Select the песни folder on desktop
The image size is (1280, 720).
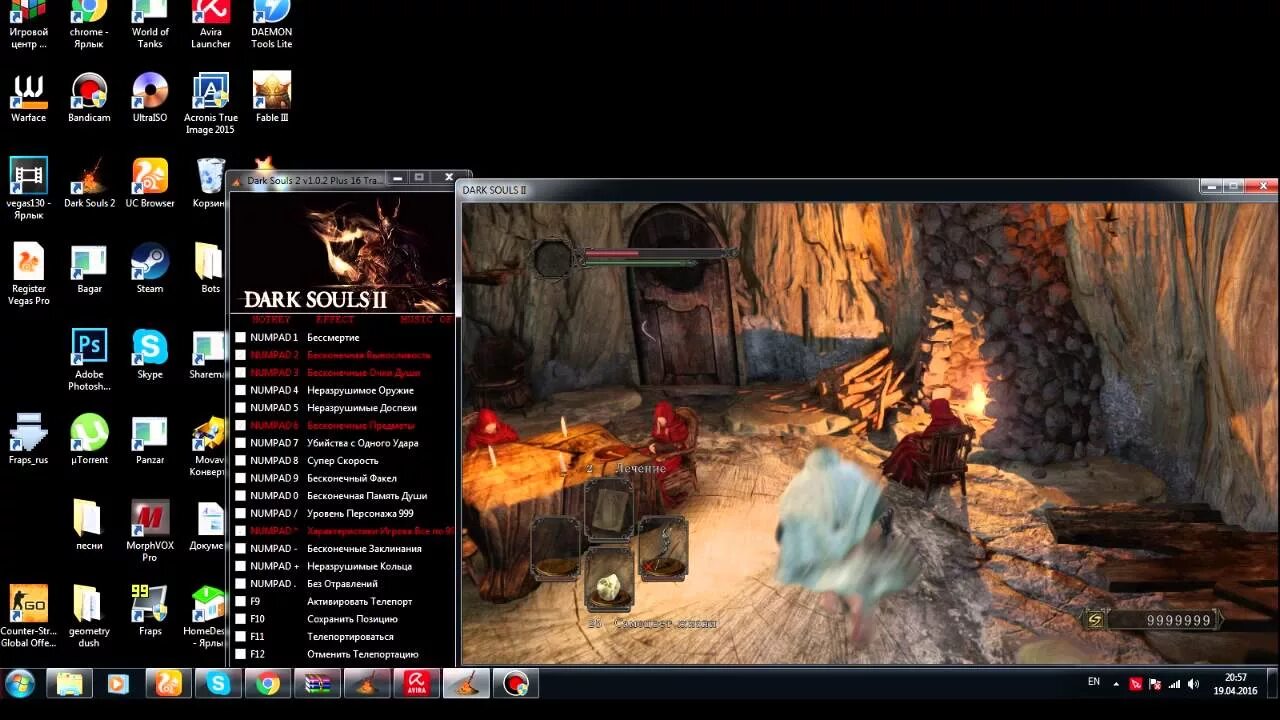coord(89,525)
